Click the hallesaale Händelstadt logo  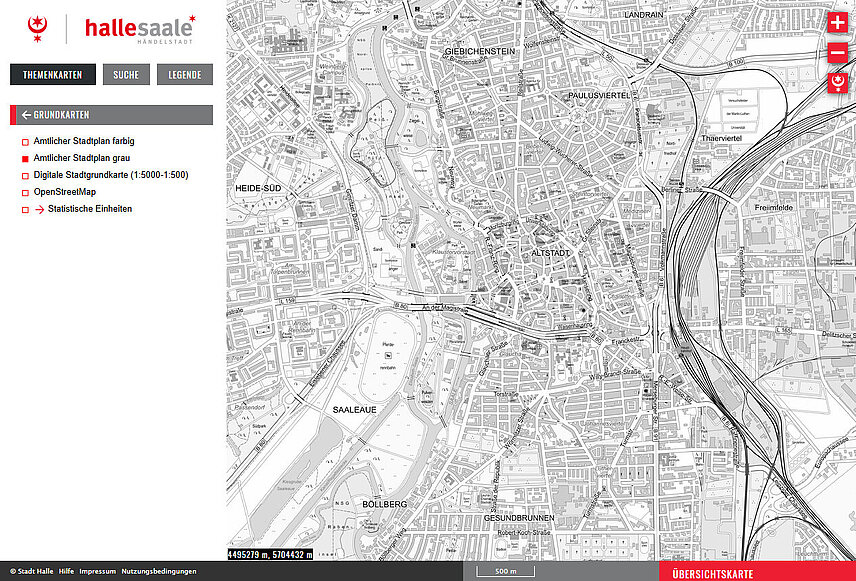139,30
